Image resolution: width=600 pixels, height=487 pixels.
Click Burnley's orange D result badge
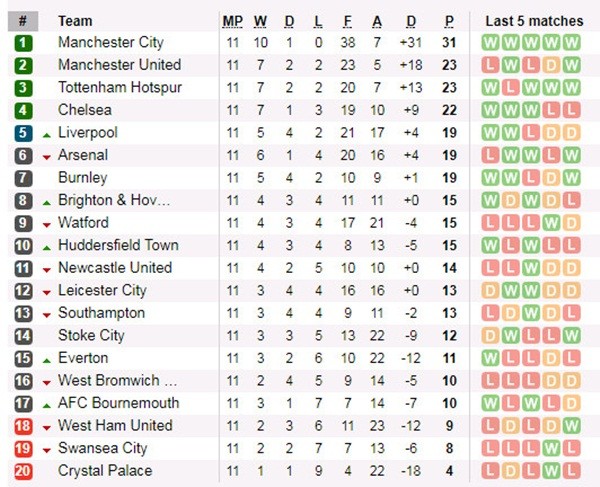pyautogui.click(x=551, y=178)
